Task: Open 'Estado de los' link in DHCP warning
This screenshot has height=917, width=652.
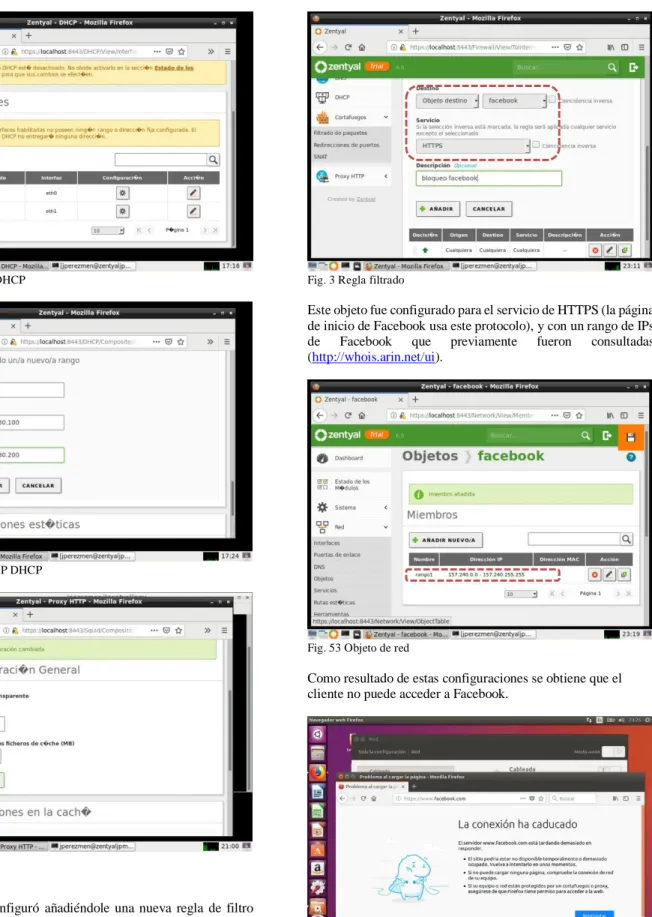Action: click(x=174, y=68)
